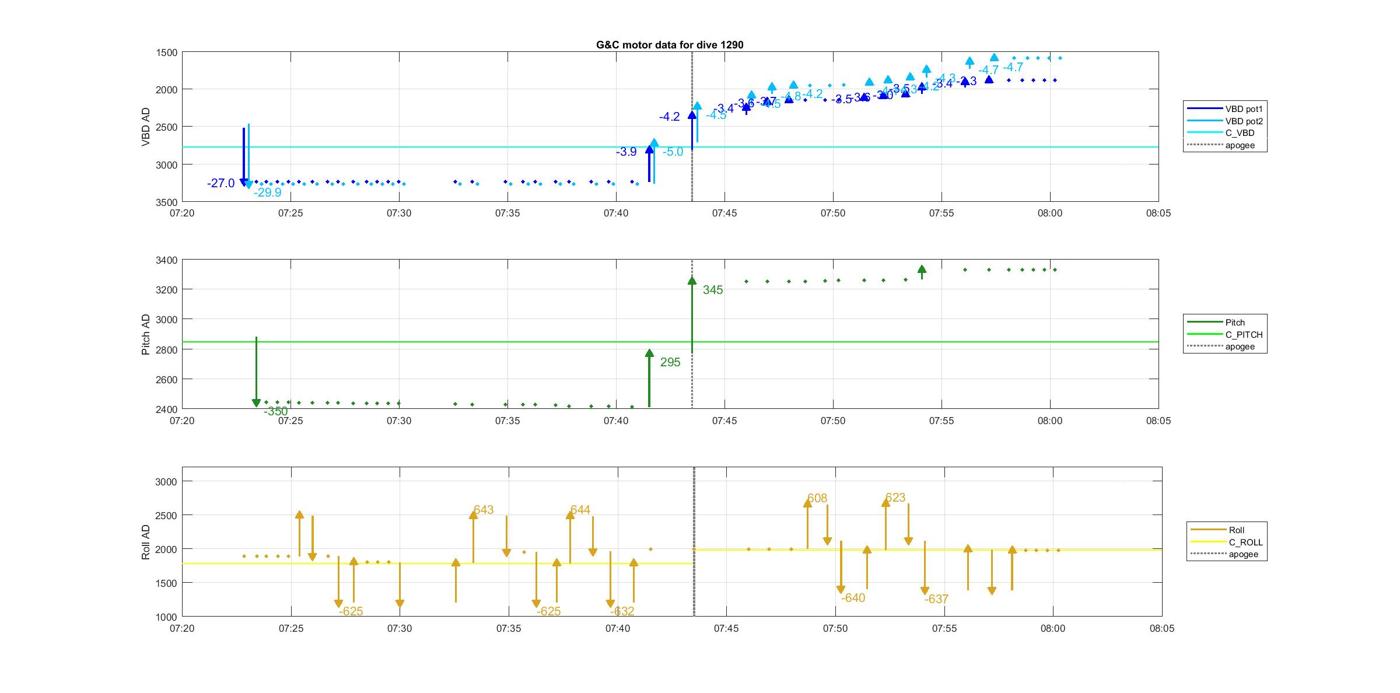Click the plot title for dive 1290

670,45
